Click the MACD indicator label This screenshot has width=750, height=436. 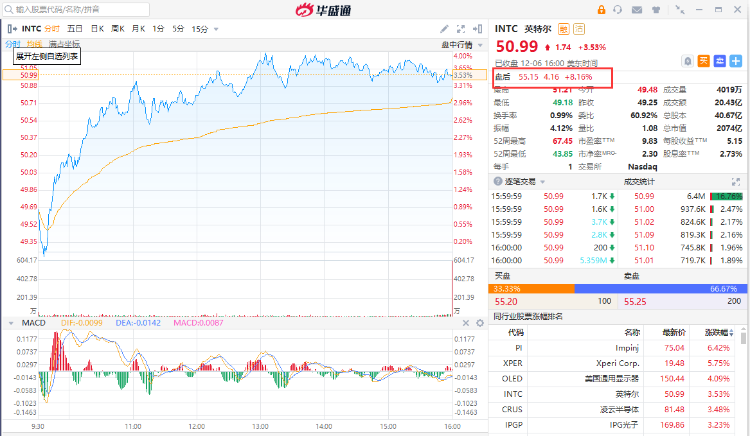33,323
